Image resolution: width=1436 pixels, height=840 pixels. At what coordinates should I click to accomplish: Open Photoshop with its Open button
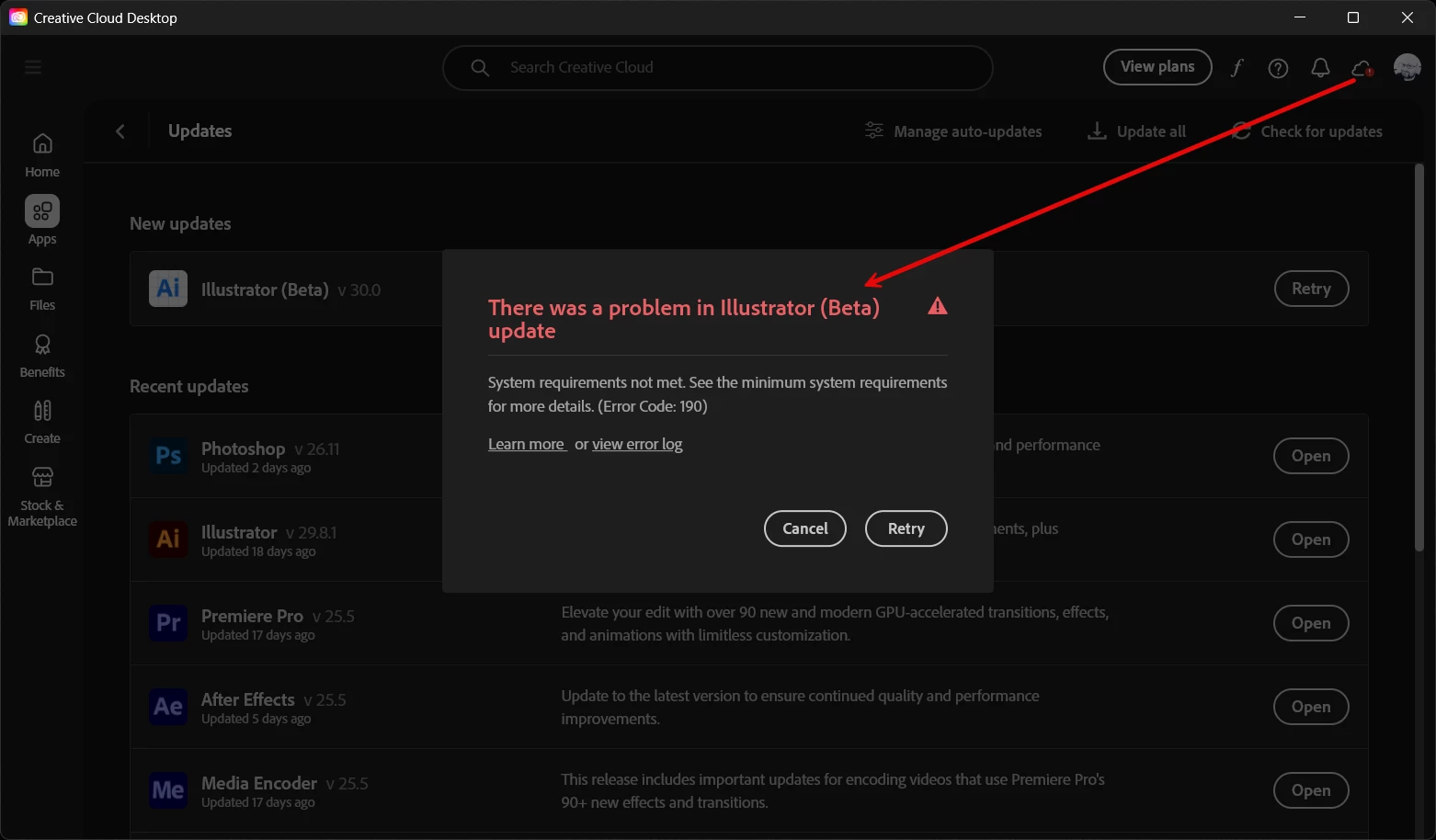(x=1311, y=456)
